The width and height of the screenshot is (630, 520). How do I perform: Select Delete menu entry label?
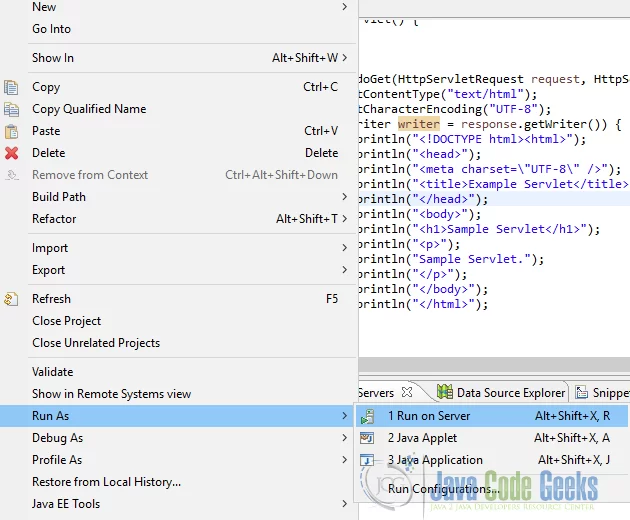pyautogui.click(x=49, y=153)
